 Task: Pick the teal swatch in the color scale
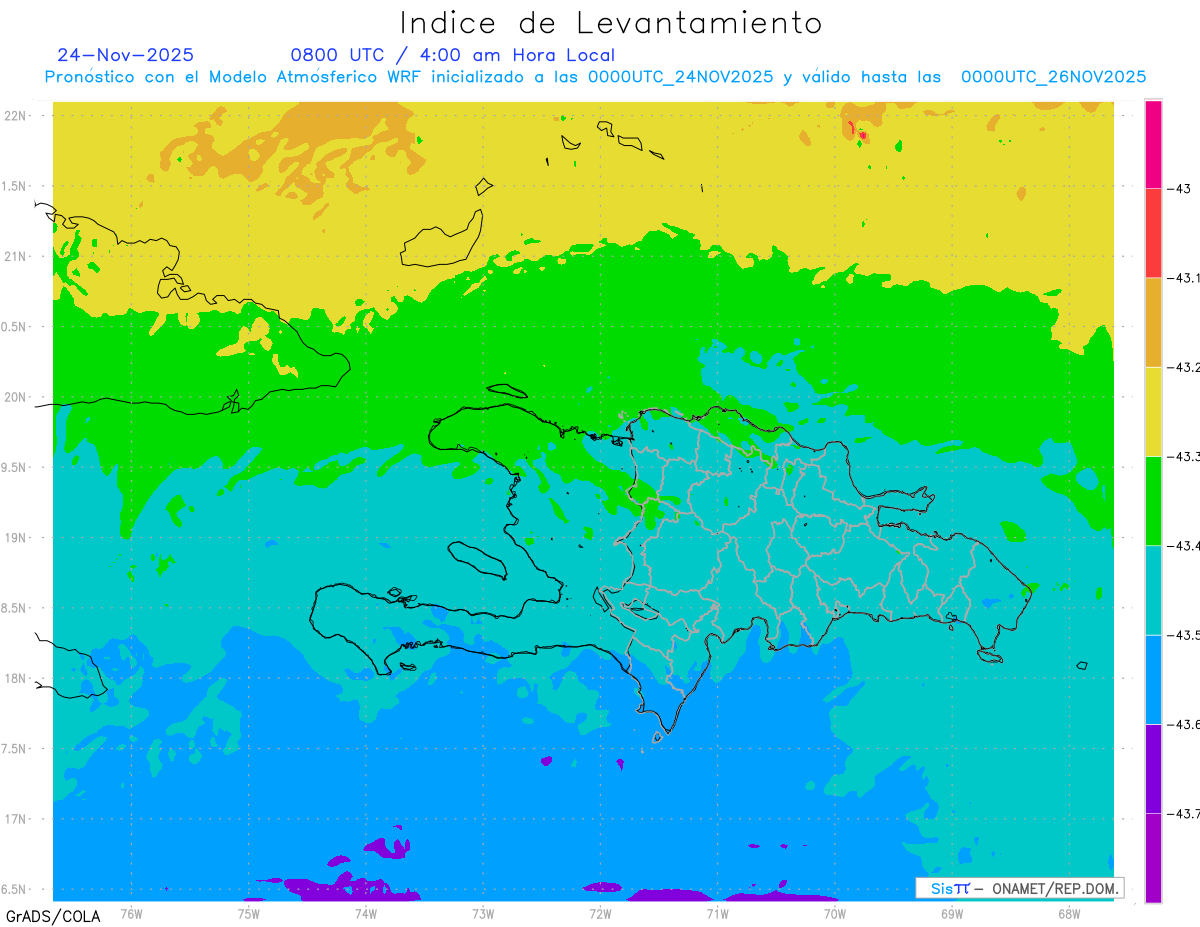tap(1153, 590)
